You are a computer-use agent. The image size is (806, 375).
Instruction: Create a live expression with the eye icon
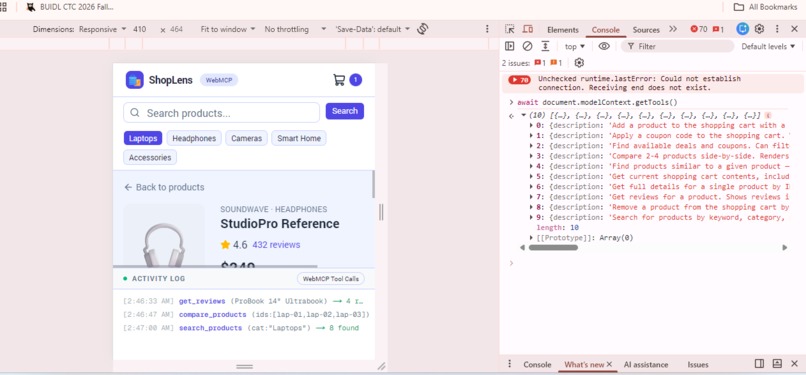pyautogui.click(x=604, y=46)
